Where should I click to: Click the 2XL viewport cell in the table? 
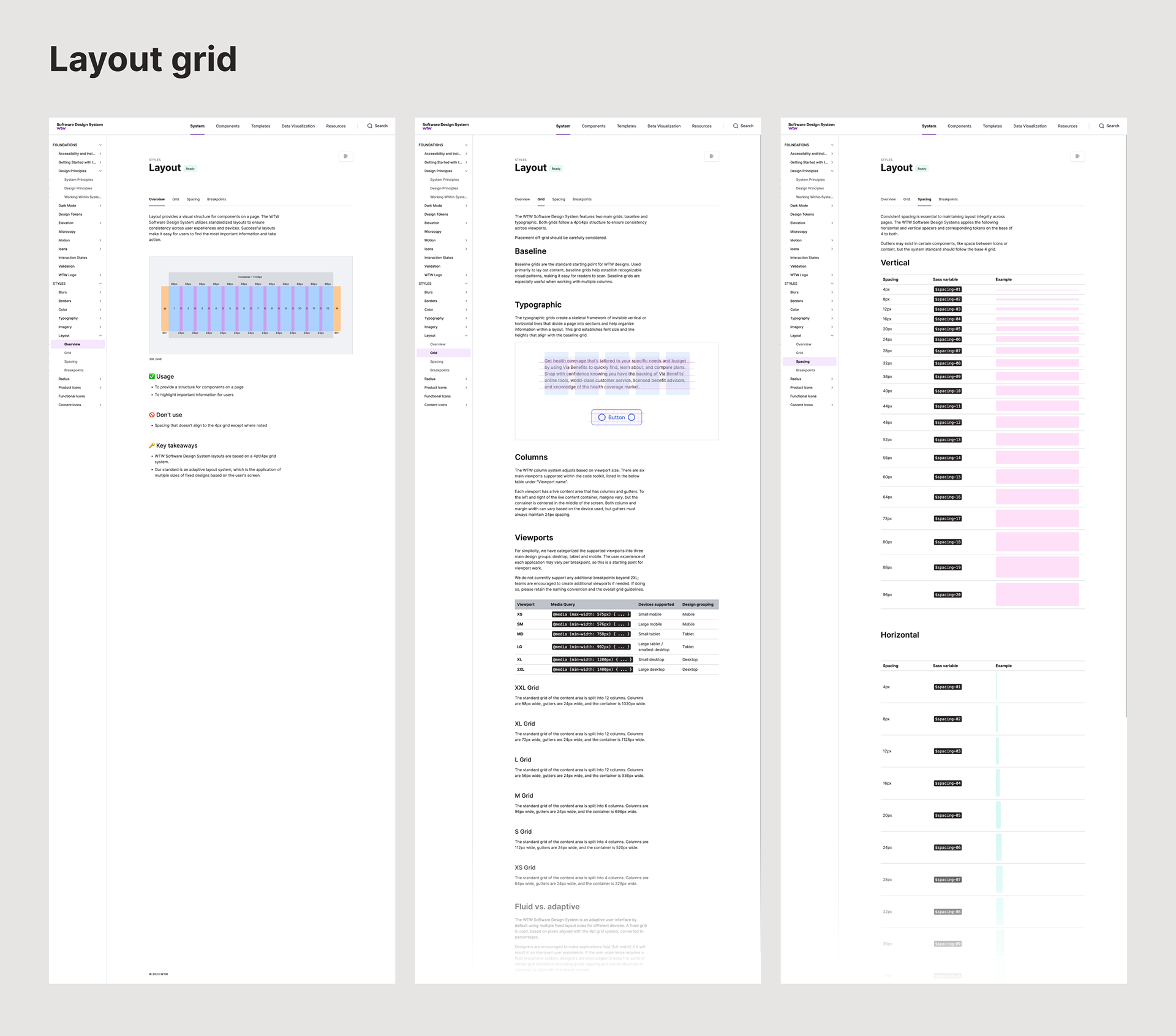pos(521,670)
